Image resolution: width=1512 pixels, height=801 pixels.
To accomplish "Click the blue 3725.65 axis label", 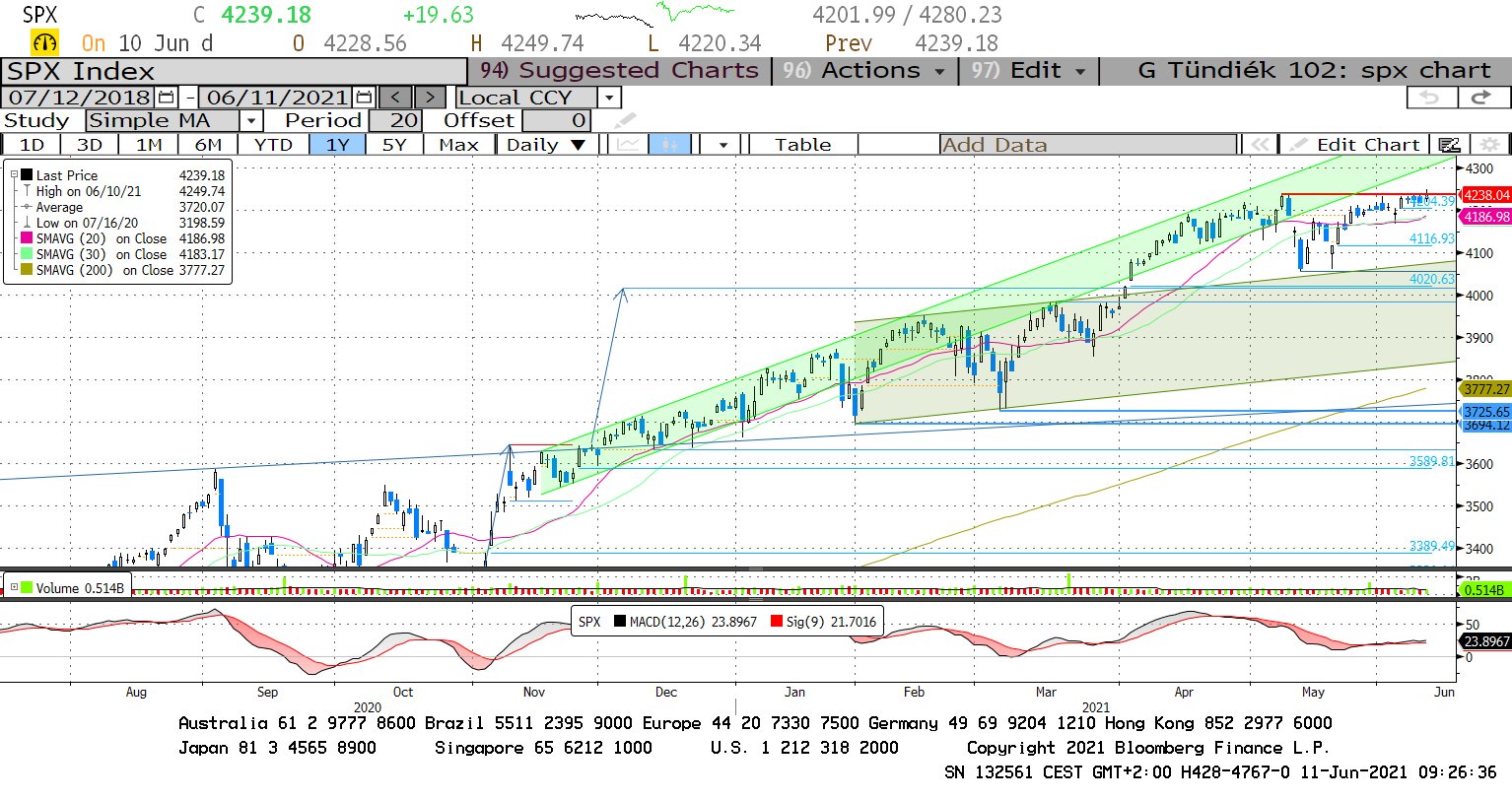I will (1485, 412).
